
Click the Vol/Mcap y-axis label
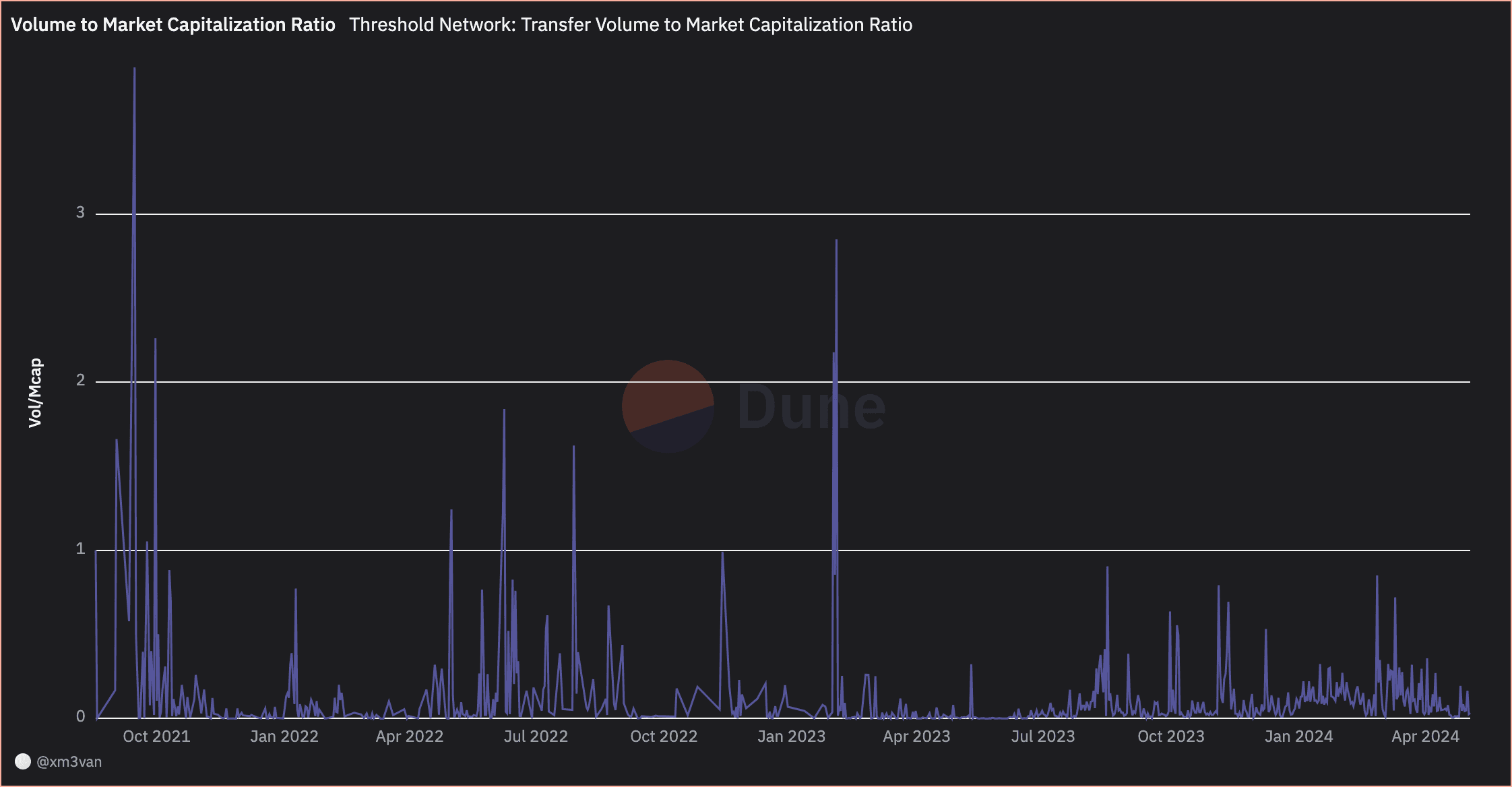click(35, 393)
